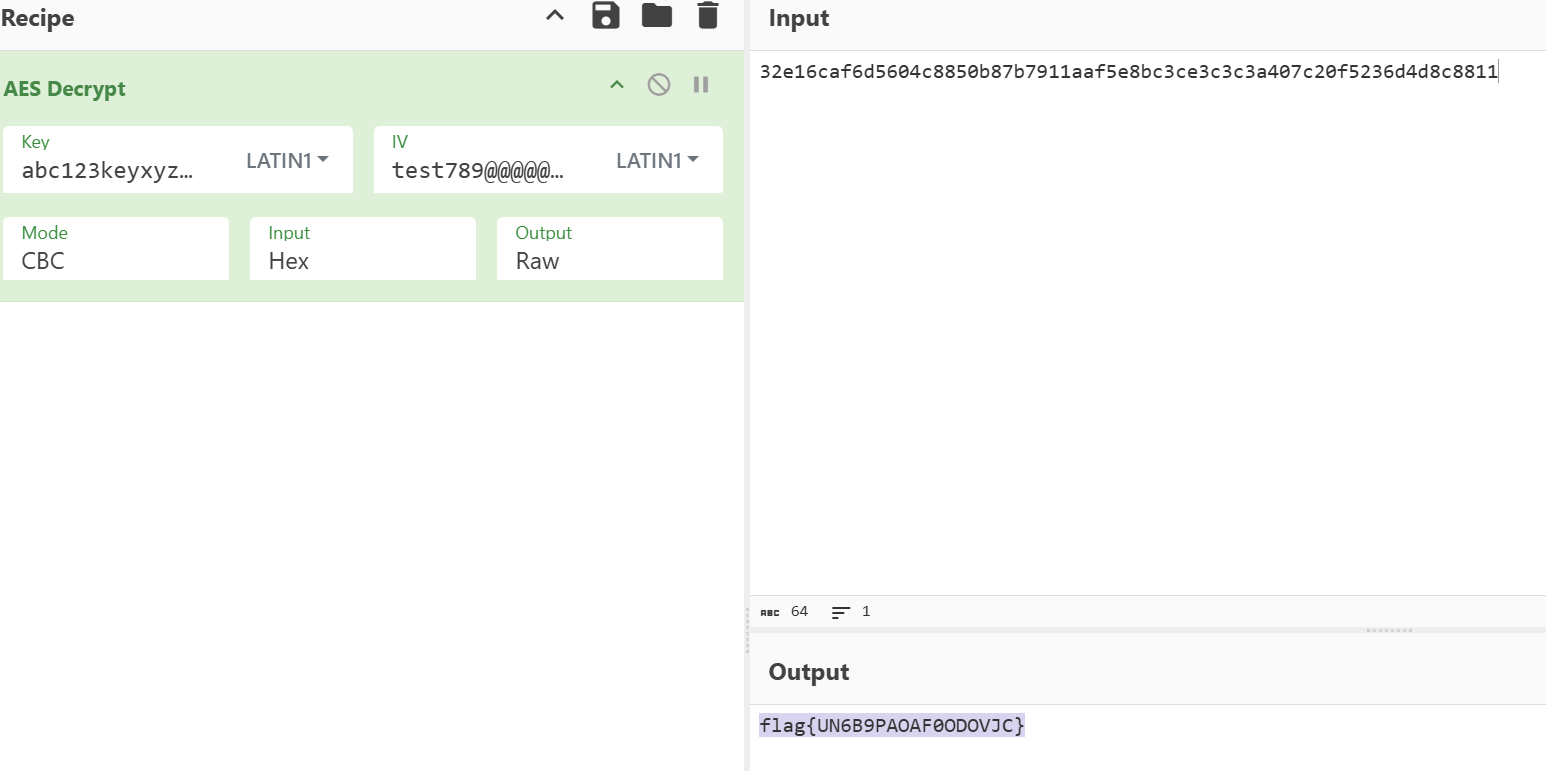The image size is (1546, 771).
Task: Select the output flag text
Action: click(892, 726)
